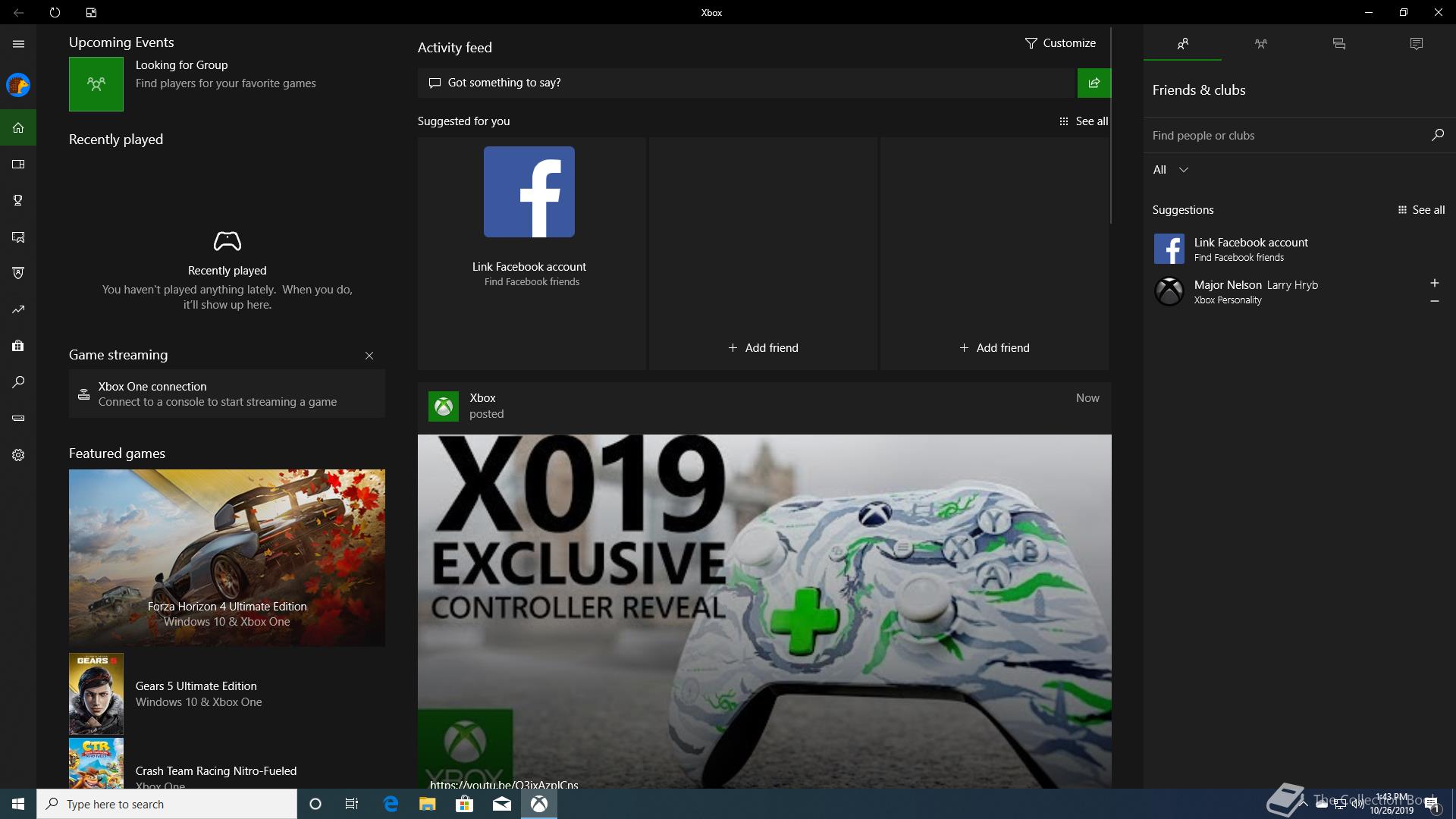Image resolution: width=1456 pixels, height=819 pixels.
Task: Click the activity feed vertical scrollbar
Action: 1111,125
